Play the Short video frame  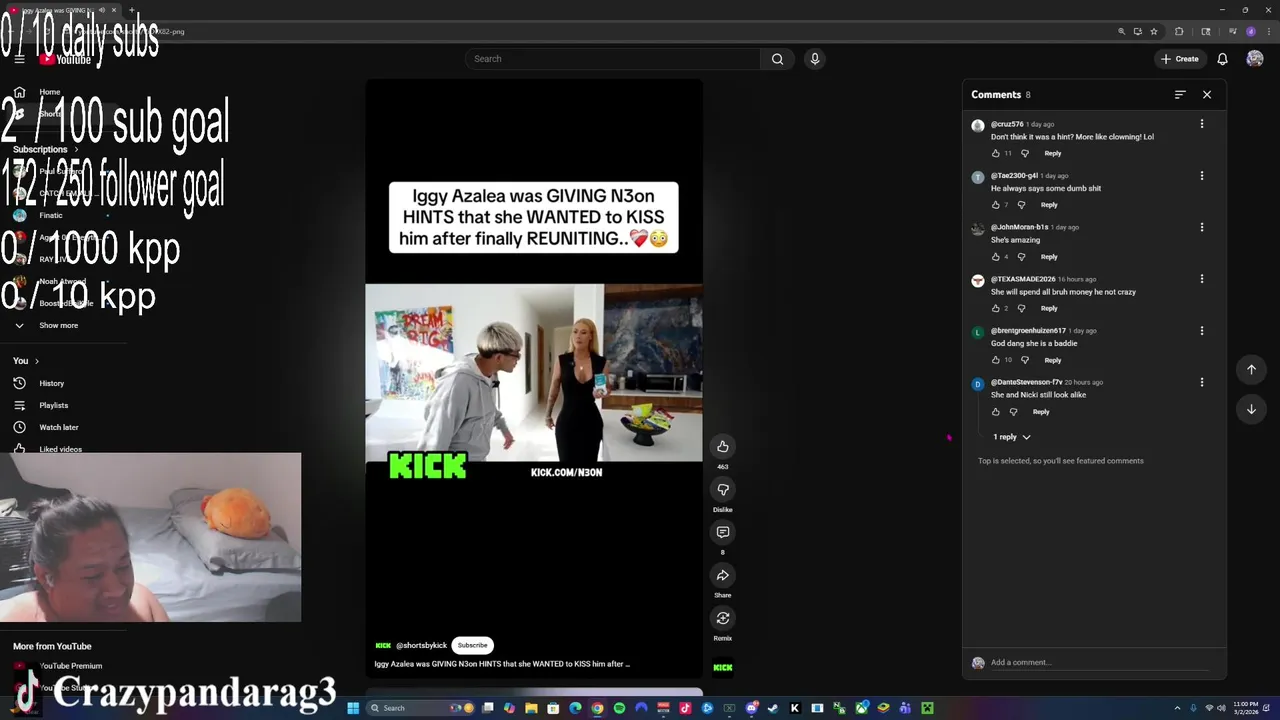533,372
